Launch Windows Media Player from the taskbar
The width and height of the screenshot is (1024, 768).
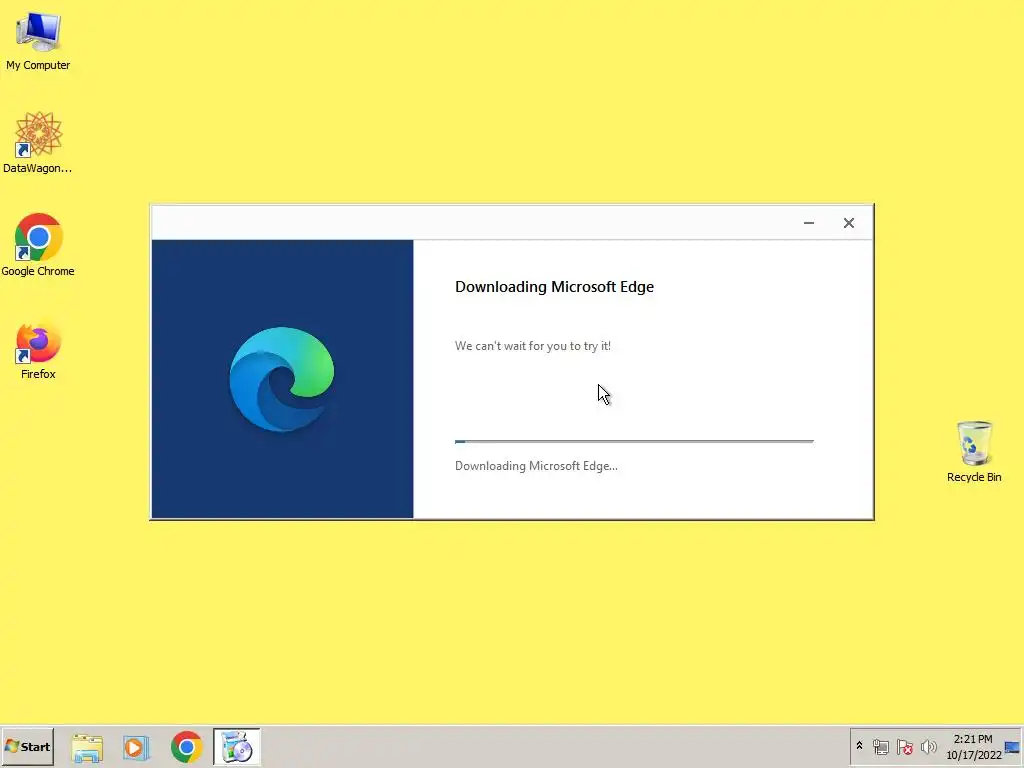point(136,747)
